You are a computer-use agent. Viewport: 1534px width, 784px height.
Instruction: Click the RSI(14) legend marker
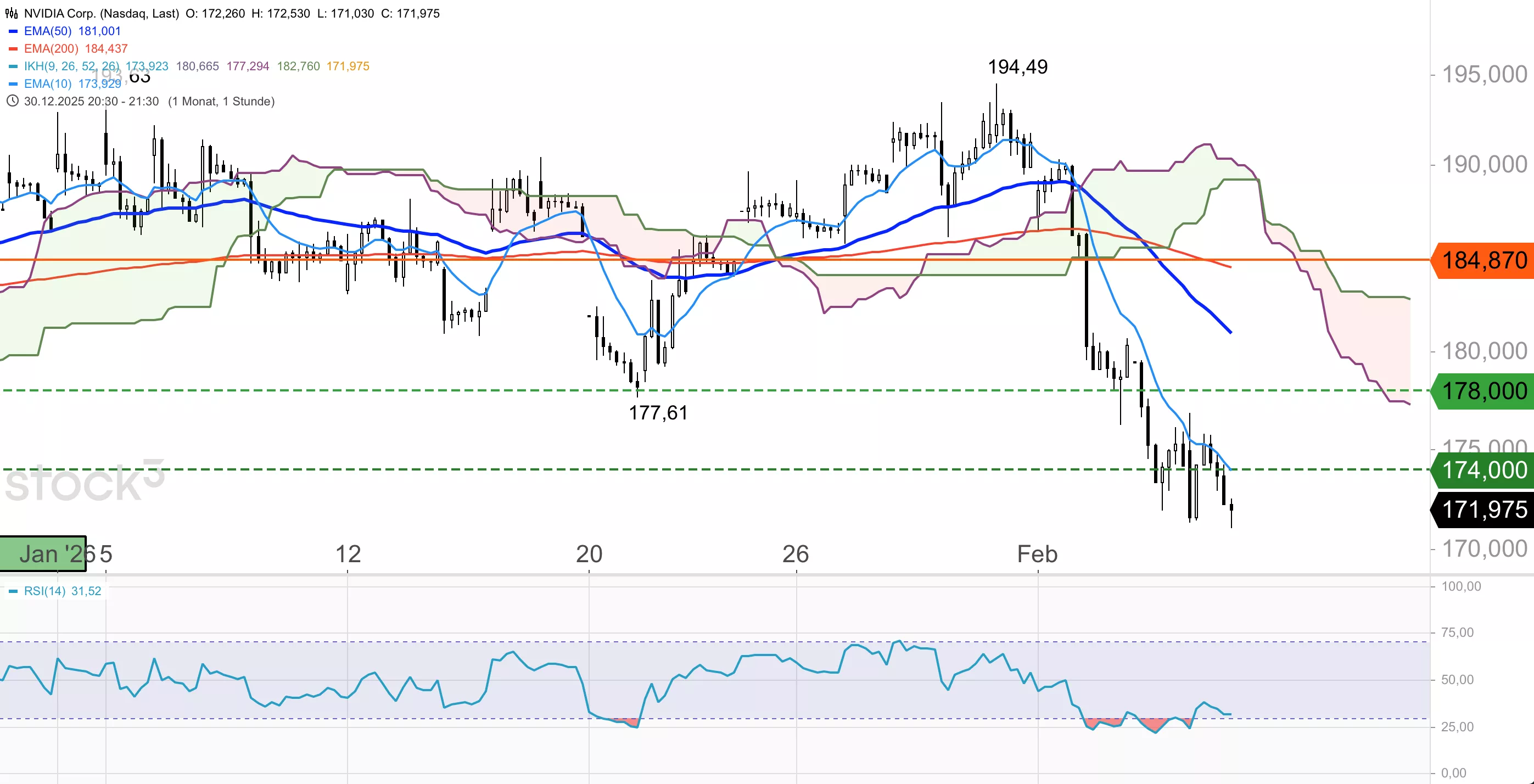pyautogui.click(x=13, y=591)
